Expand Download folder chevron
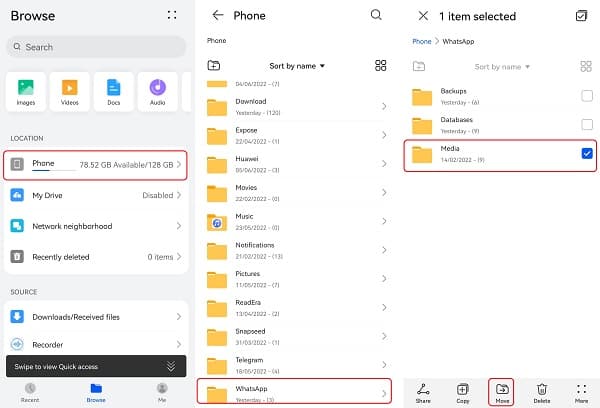This screenshot has height=408, width=600. pos(384,106)
